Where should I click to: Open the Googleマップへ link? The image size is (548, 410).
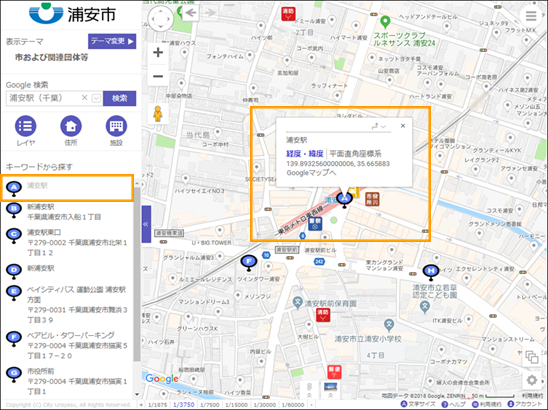[x=311, y=173]
